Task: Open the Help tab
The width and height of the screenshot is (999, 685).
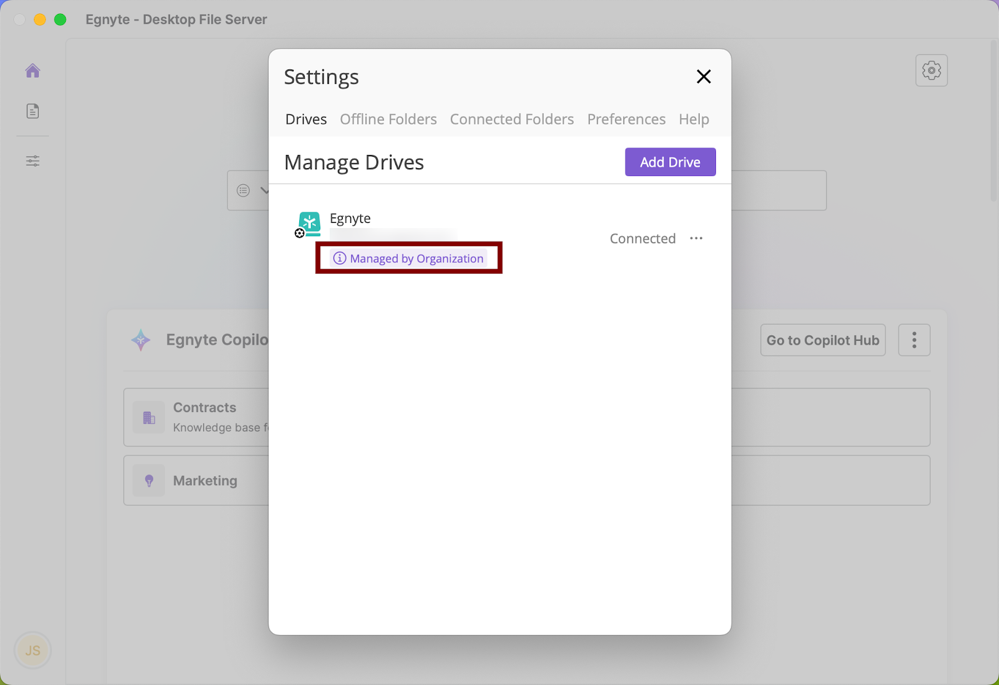Action: pyautogui.click(x=694, y=119)
